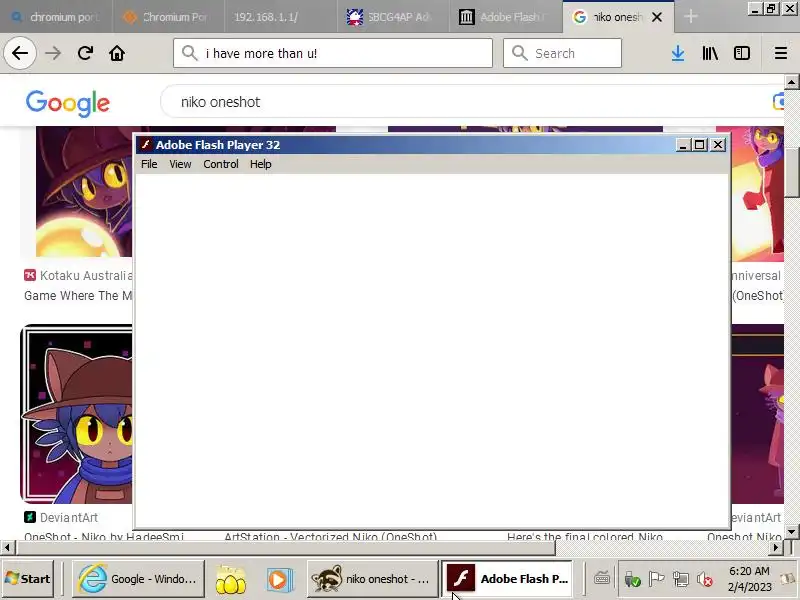Image resolution: width=800 pixels, height=600 pixels.
Task: Click the Adobe Flash Player taskbar button
Action: tap(507, 579)
